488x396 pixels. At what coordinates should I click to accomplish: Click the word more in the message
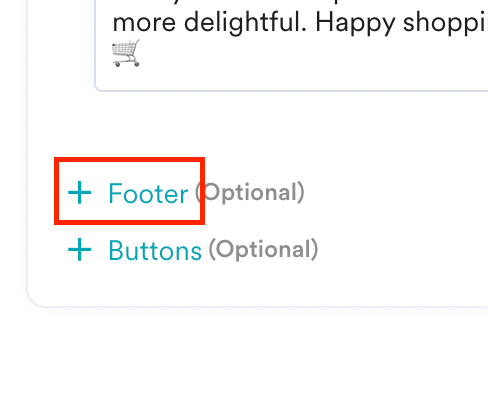144,23
